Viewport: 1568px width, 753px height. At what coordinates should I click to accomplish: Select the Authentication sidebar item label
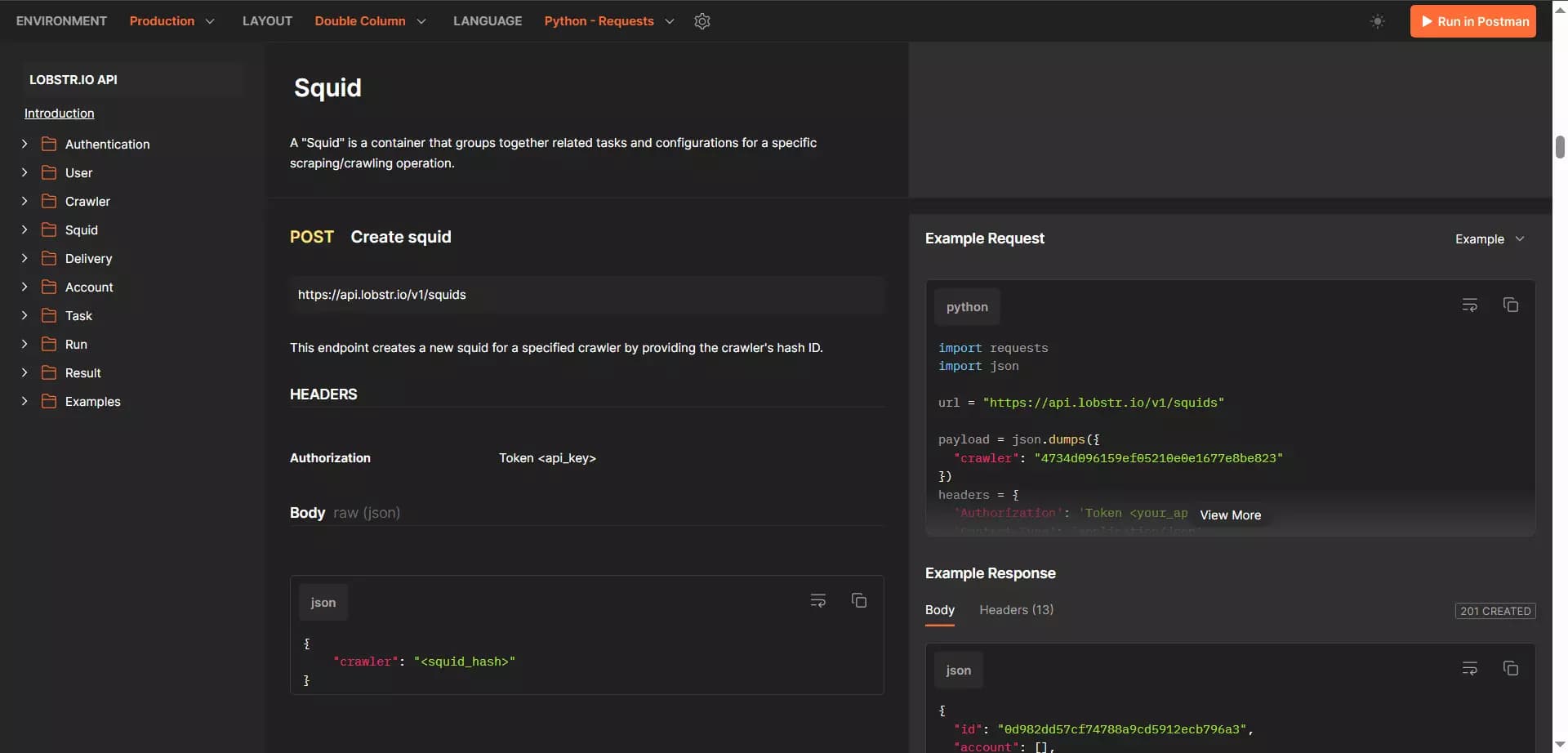[x=107, y=145]
